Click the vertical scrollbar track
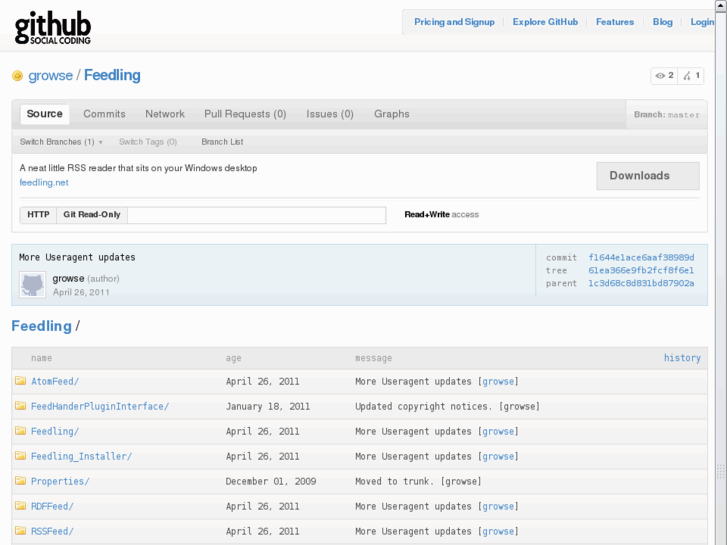Image resolution: width=727 pixels, height=545 pixels. click(721, 278)
